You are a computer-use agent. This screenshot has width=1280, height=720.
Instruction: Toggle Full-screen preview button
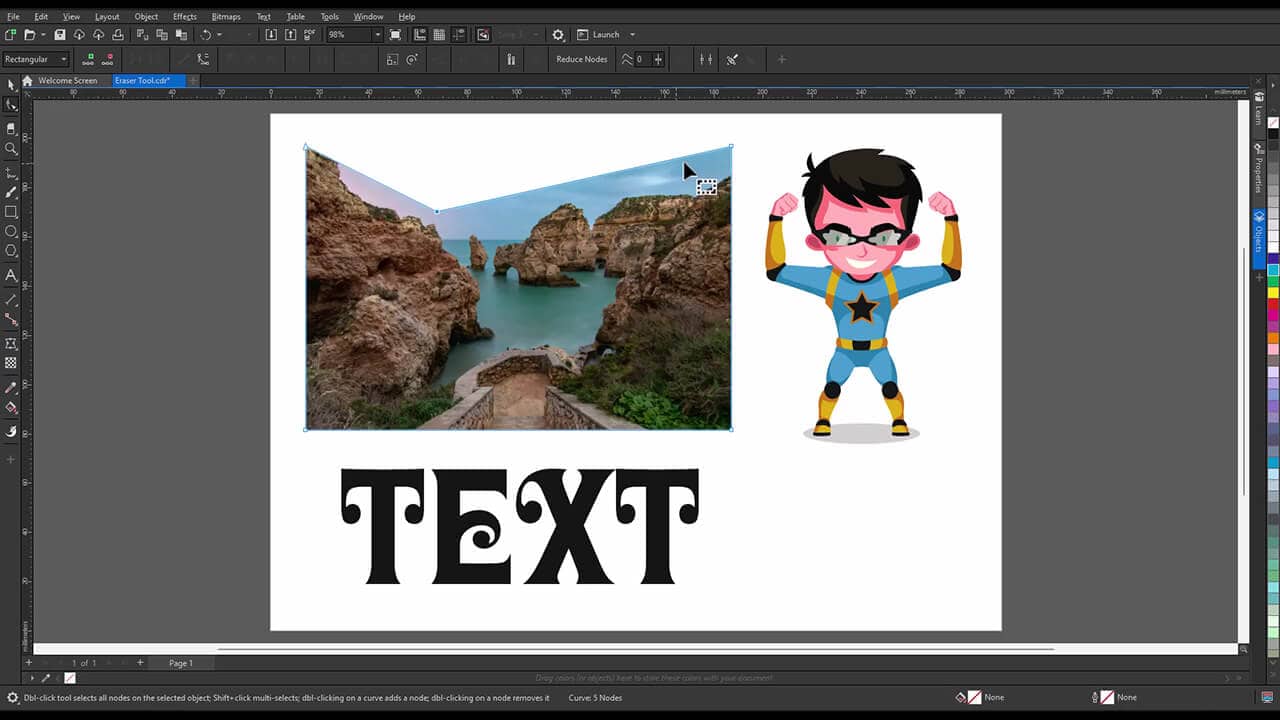click(x=395, y=35)
